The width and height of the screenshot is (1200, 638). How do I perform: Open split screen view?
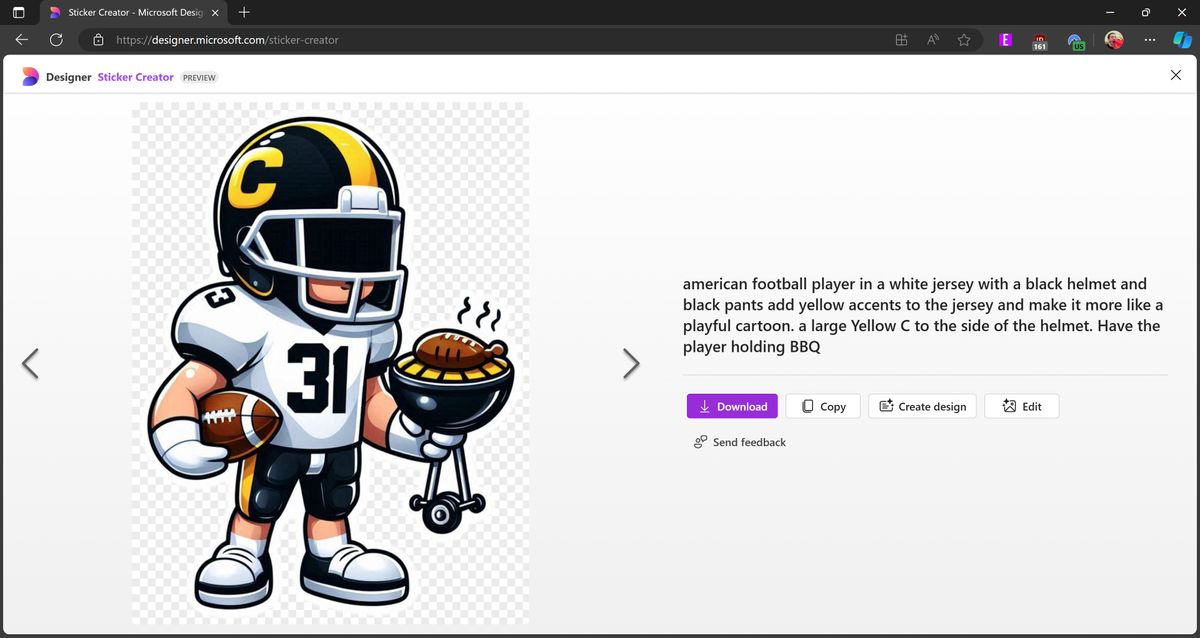point(900,40)
